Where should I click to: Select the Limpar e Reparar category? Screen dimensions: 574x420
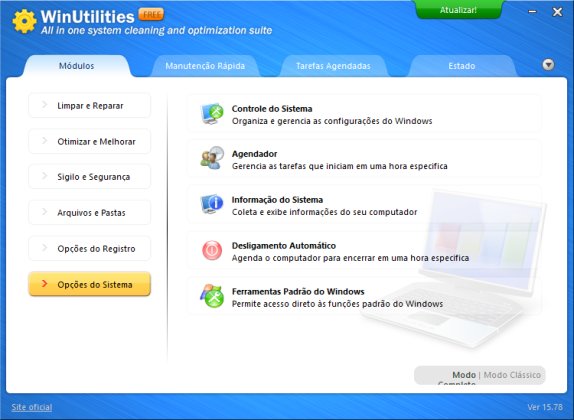point(89,105)
